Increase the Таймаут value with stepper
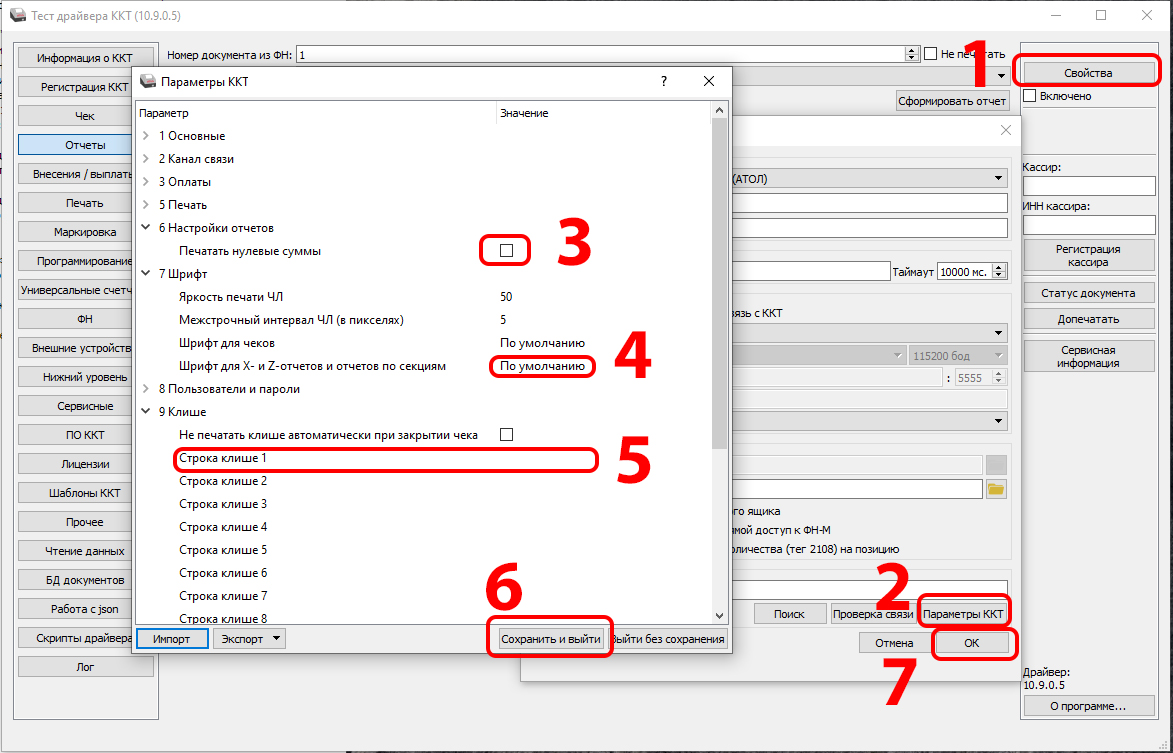 [1000, 267]
